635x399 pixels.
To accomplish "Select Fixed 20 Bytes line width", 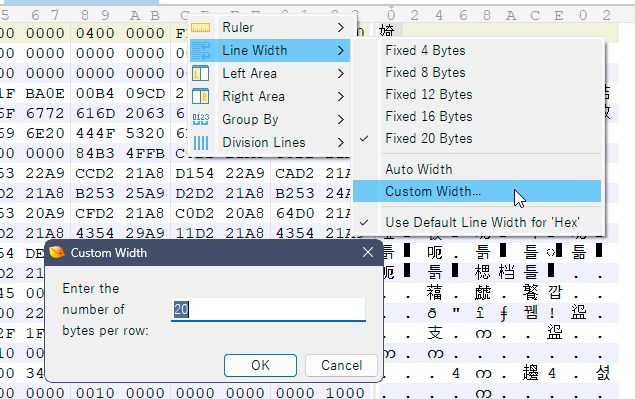I will [477, 139].
